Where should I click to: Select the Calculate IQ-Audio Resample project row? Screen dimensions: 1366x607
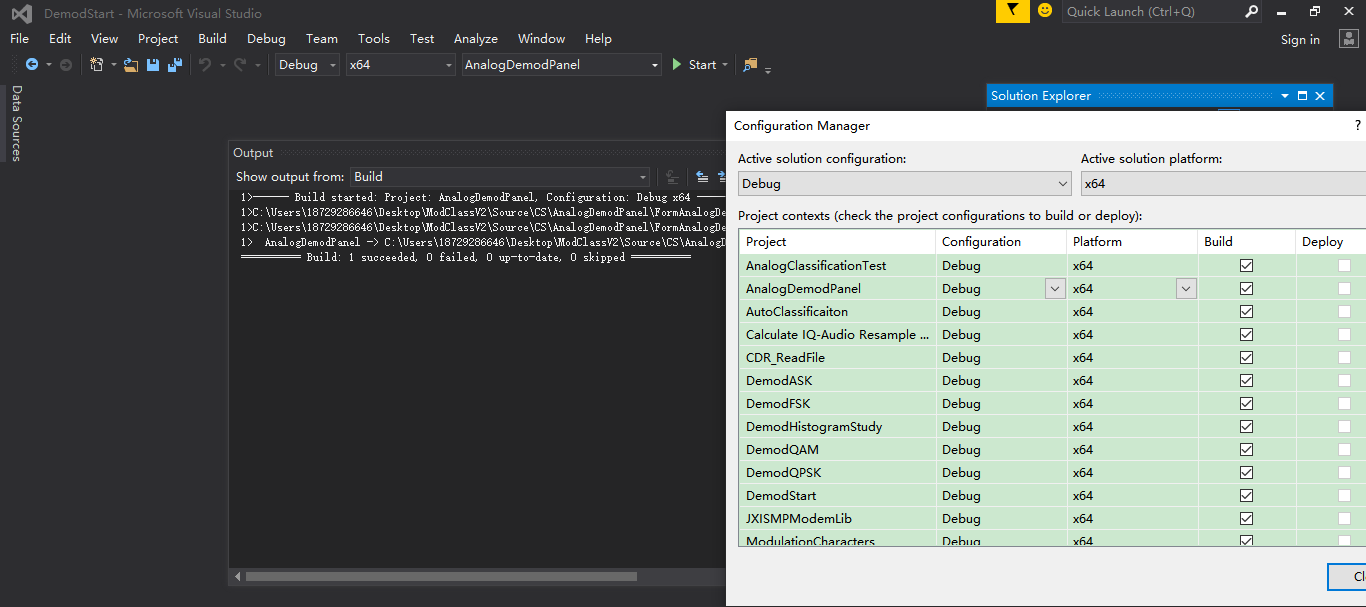tap(1053, 335)
